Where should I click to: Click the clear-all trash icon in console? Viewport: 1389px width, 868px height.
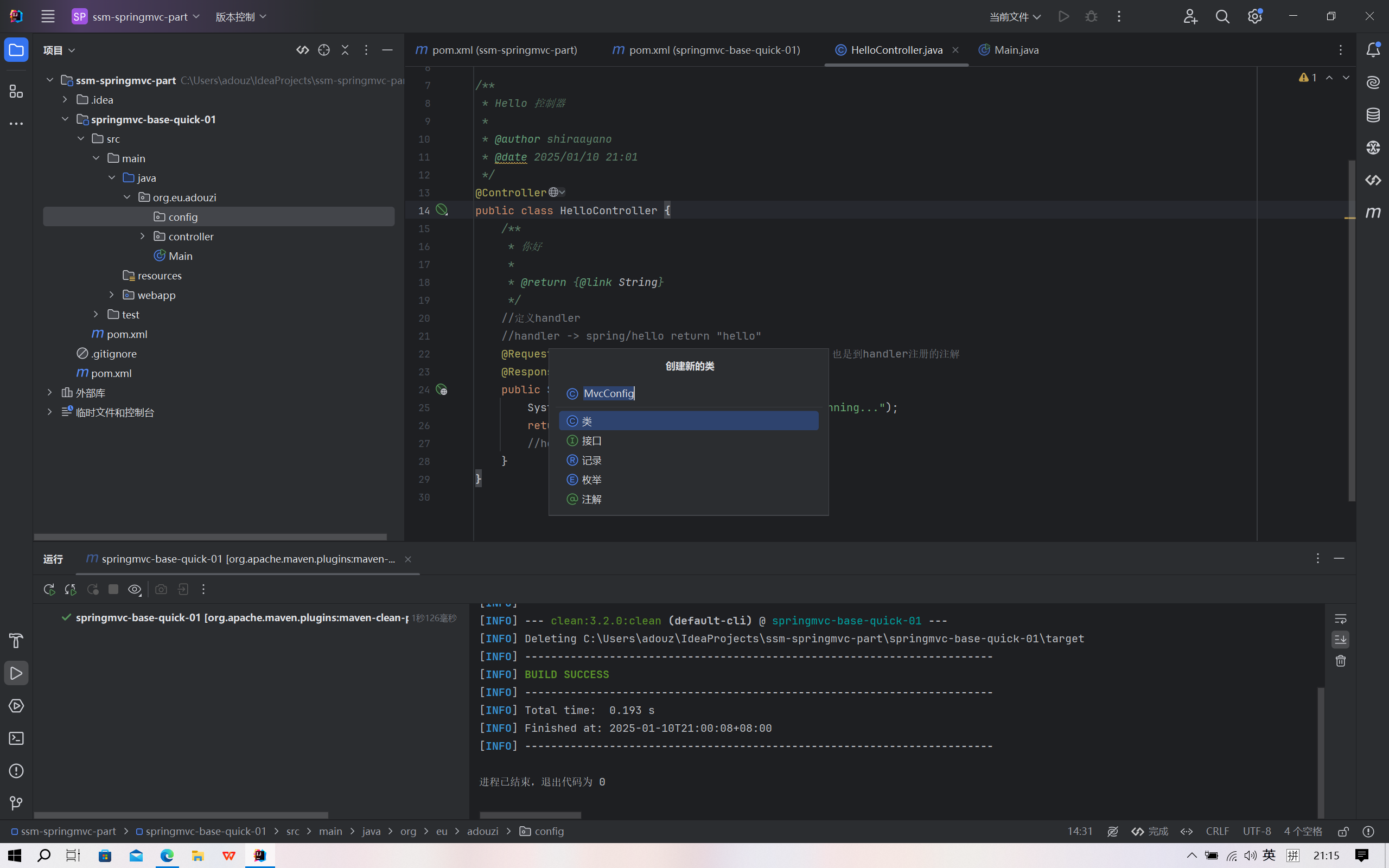(1340, 661)
